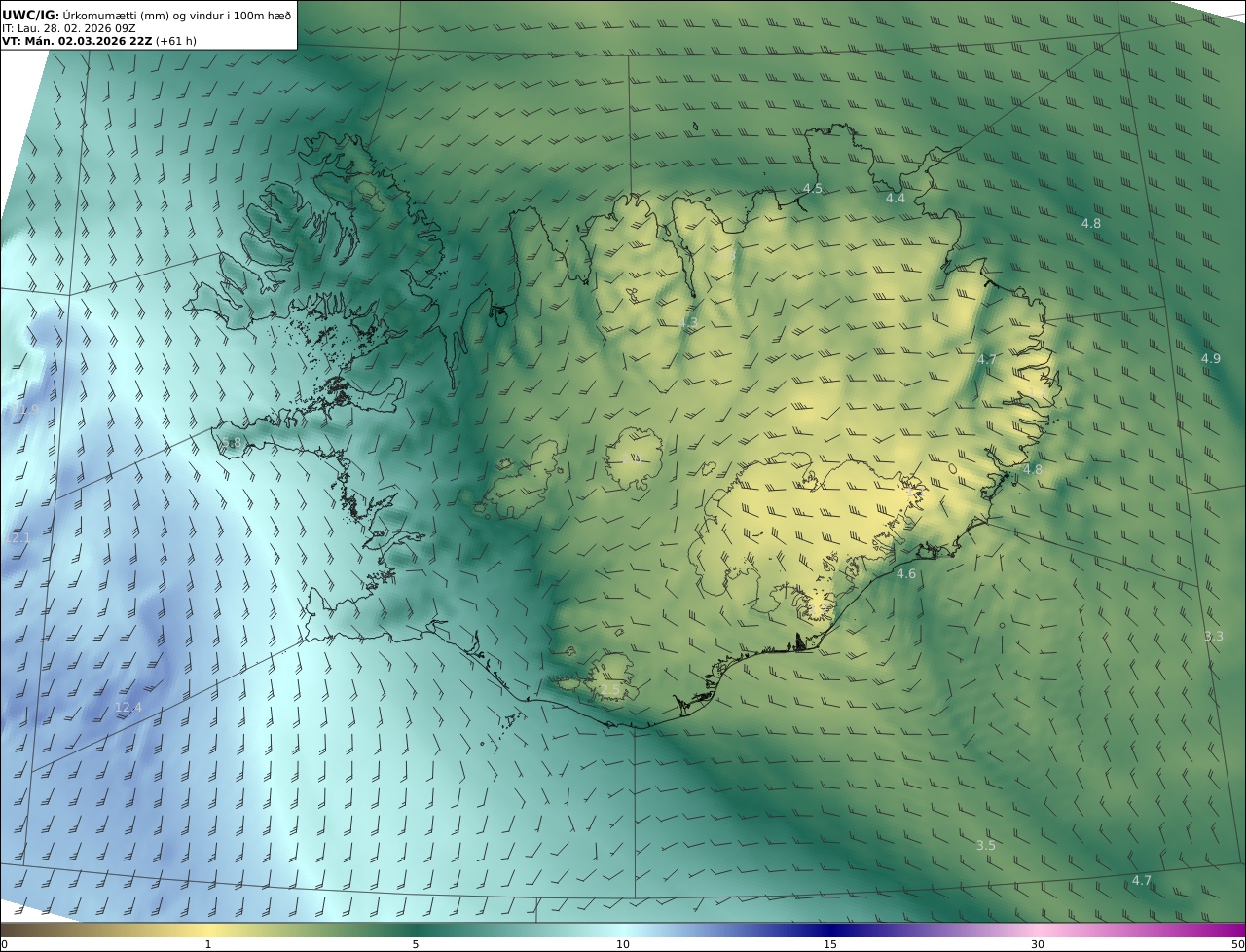
Task: Select the 12.1 value label
Action: pos(18,538)
